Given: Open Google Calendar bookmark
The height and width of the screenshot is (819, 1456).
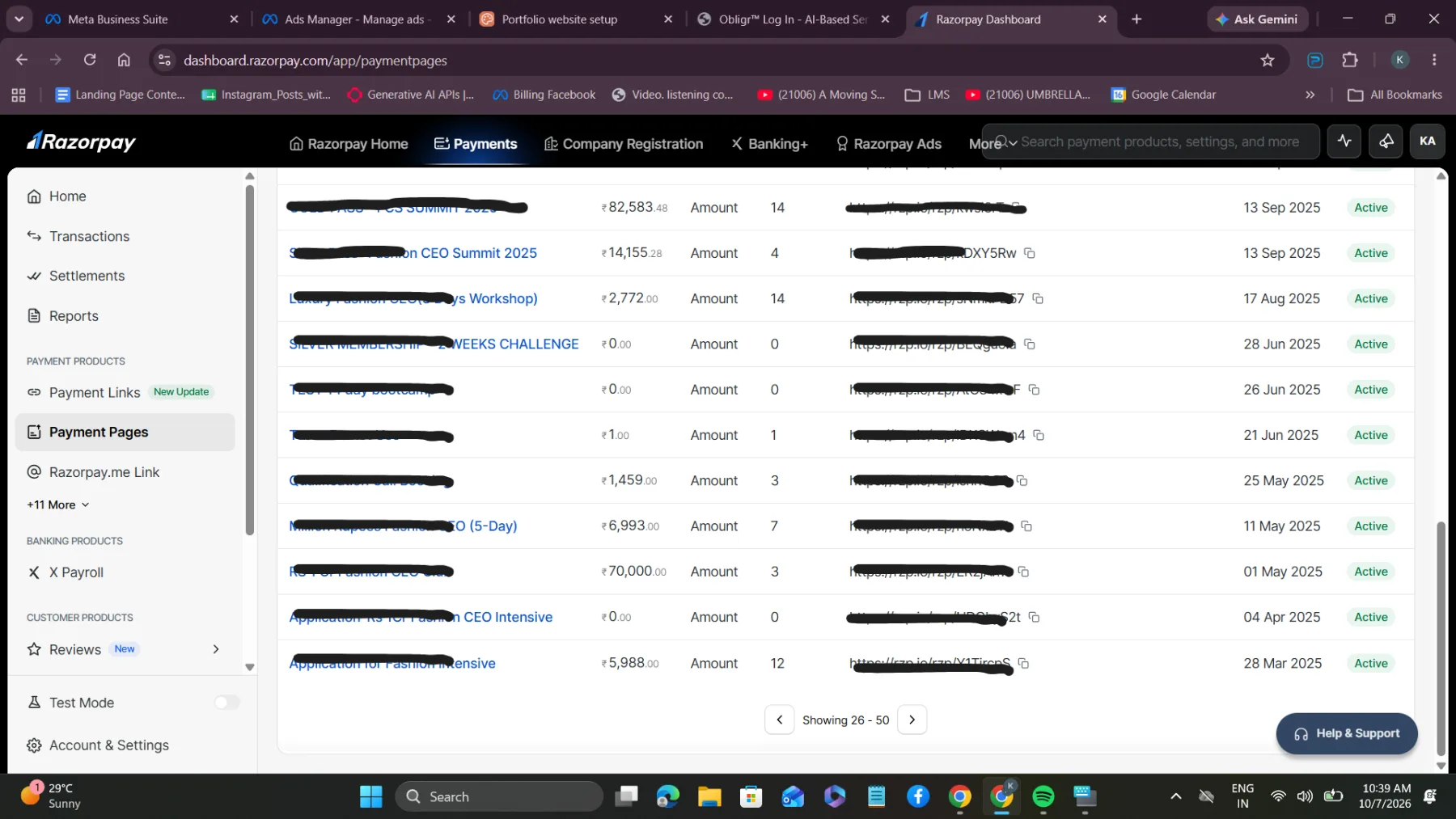Looking at the screenshot, I should [1163, 95].
